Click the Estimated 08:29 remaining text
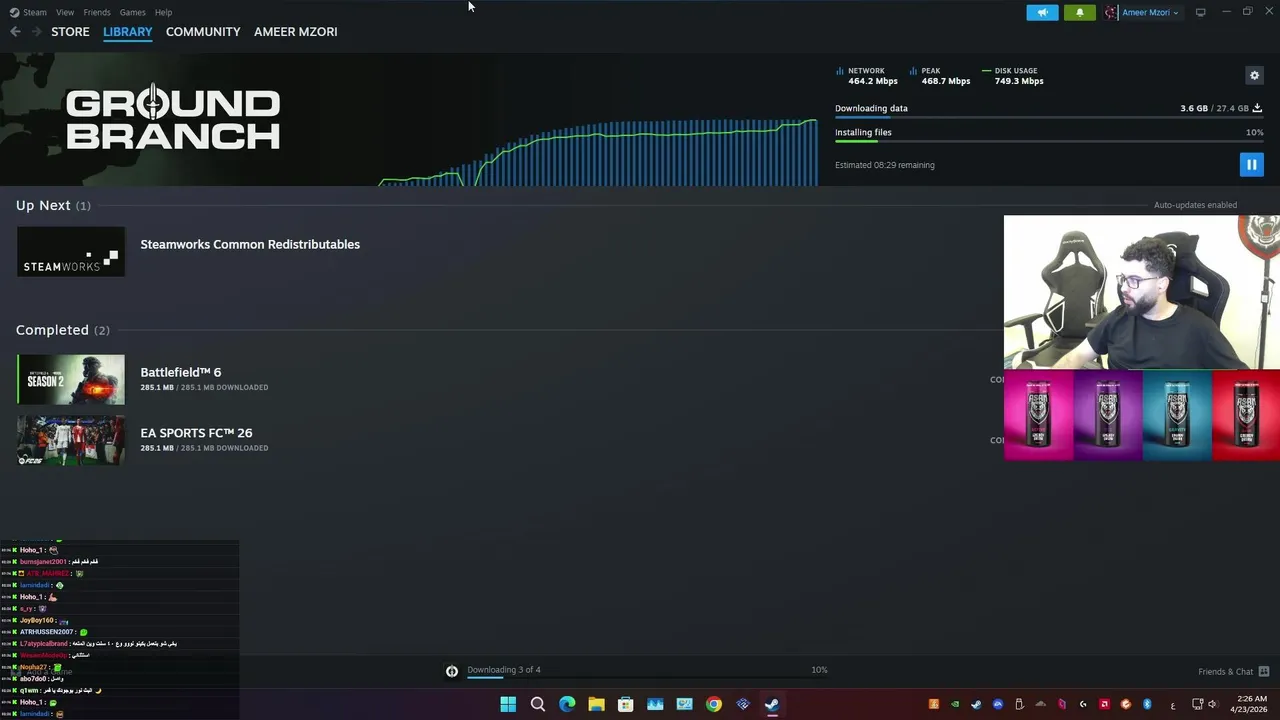The image size is (1280, 720). pyautogui.click(x=885, y=165)
